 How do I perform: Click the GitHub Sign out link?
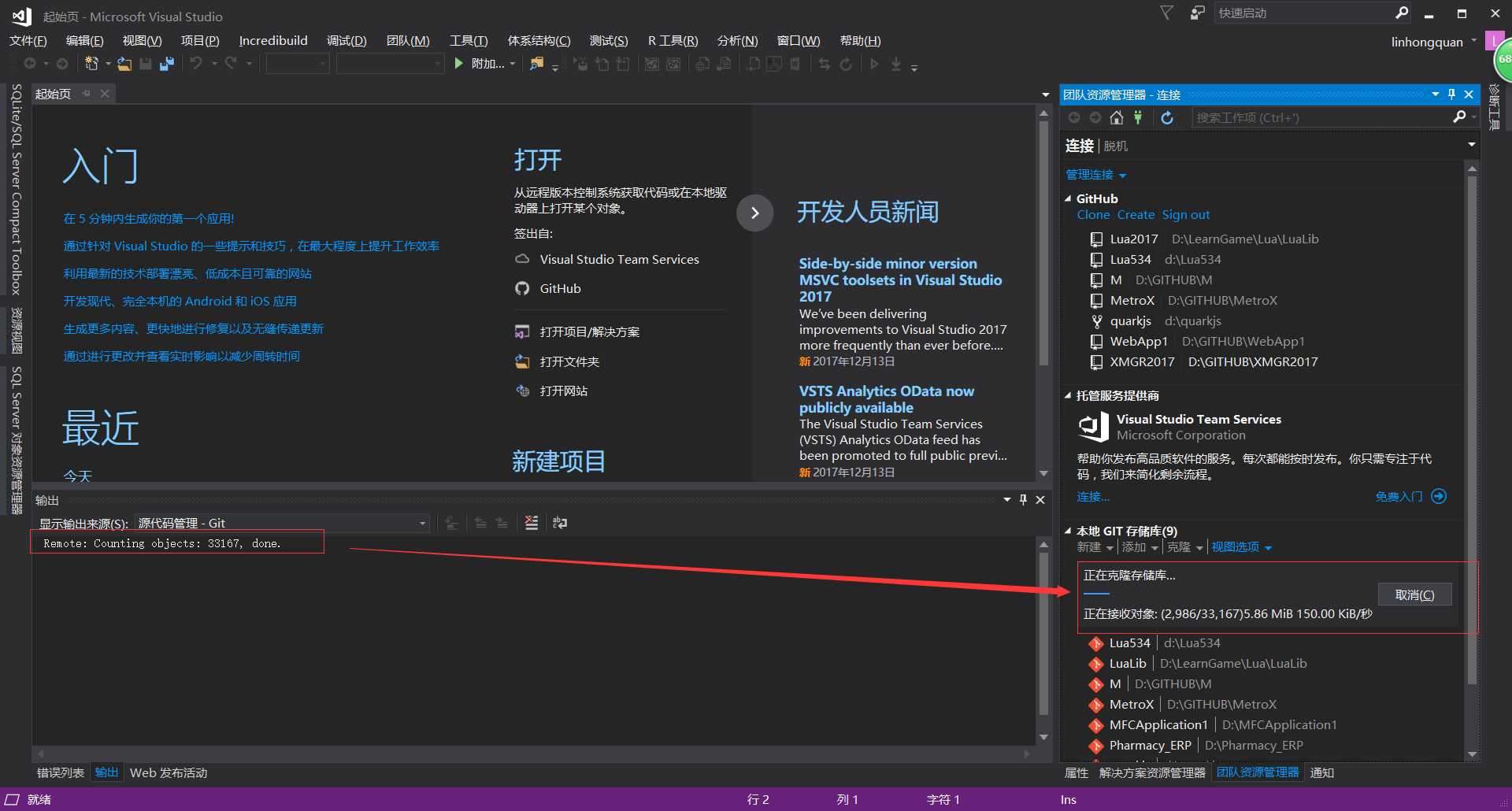1185,215
